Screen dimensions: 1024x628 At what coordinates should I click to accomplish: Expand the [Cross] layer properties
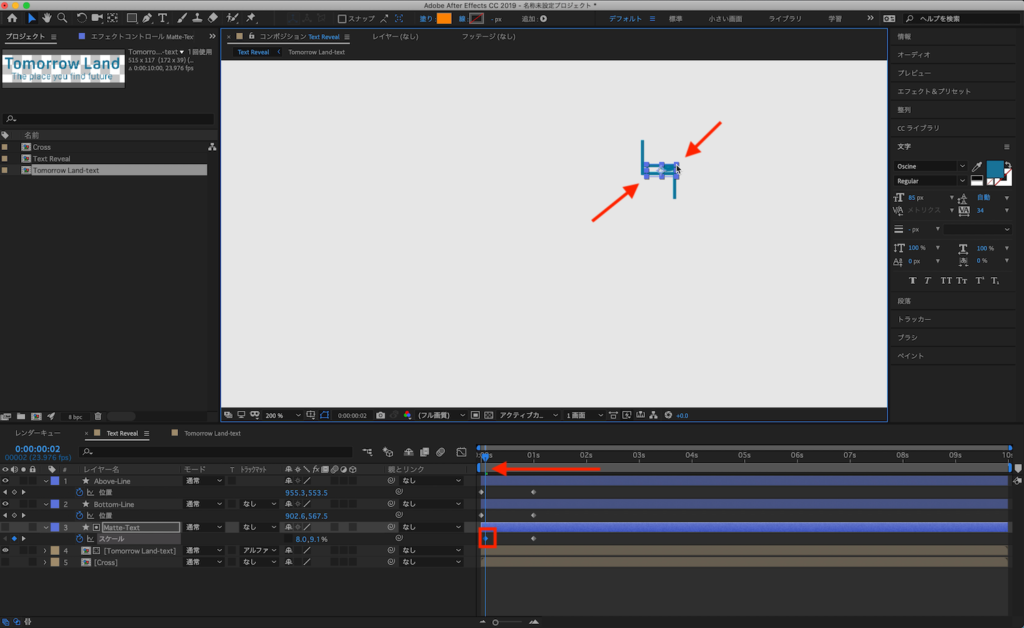(44, 562)
